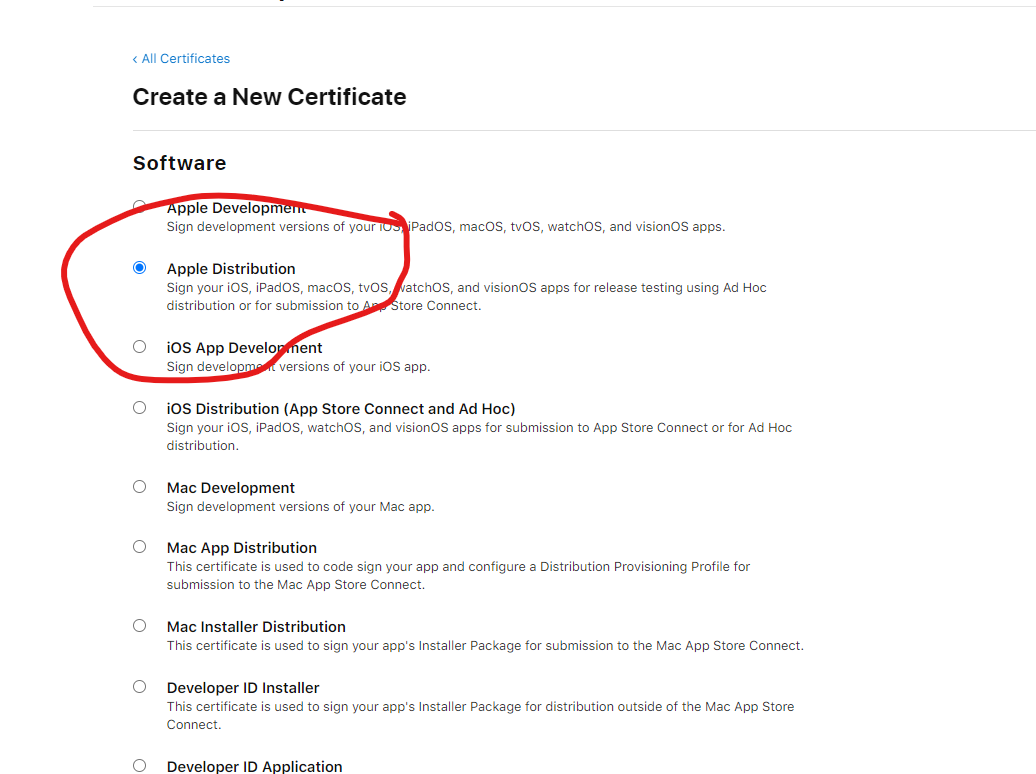This screenshot has width=1036, height=774.
Task: Click the 'Mac App Distribution' label text
Action: 242,548
